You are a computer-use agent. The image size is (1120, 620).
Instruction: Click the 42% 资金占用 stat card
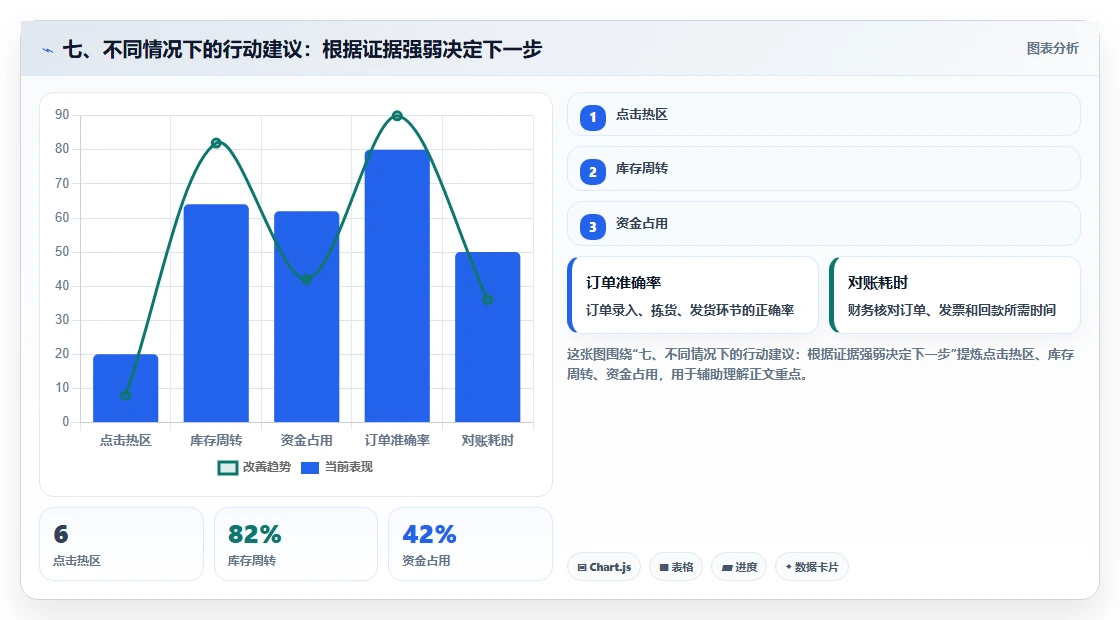(x=470, y=544)
